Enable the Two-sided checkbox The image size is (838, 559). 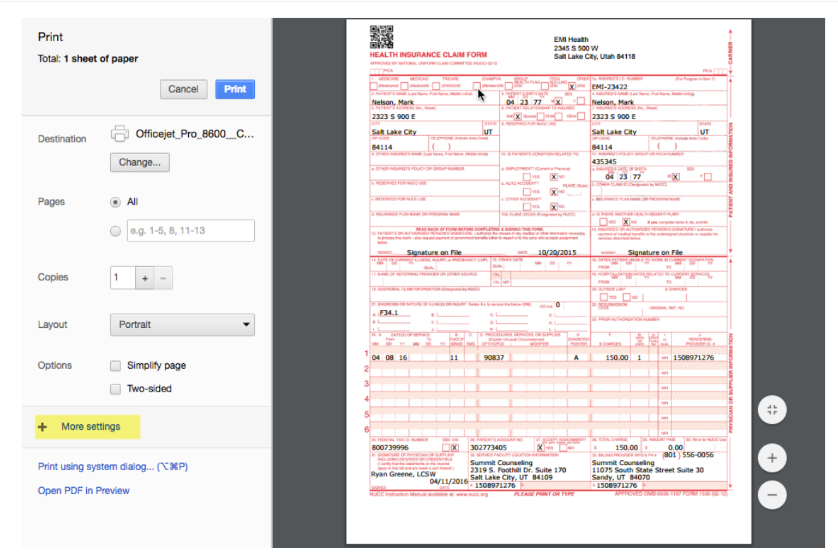click(115, 389)
